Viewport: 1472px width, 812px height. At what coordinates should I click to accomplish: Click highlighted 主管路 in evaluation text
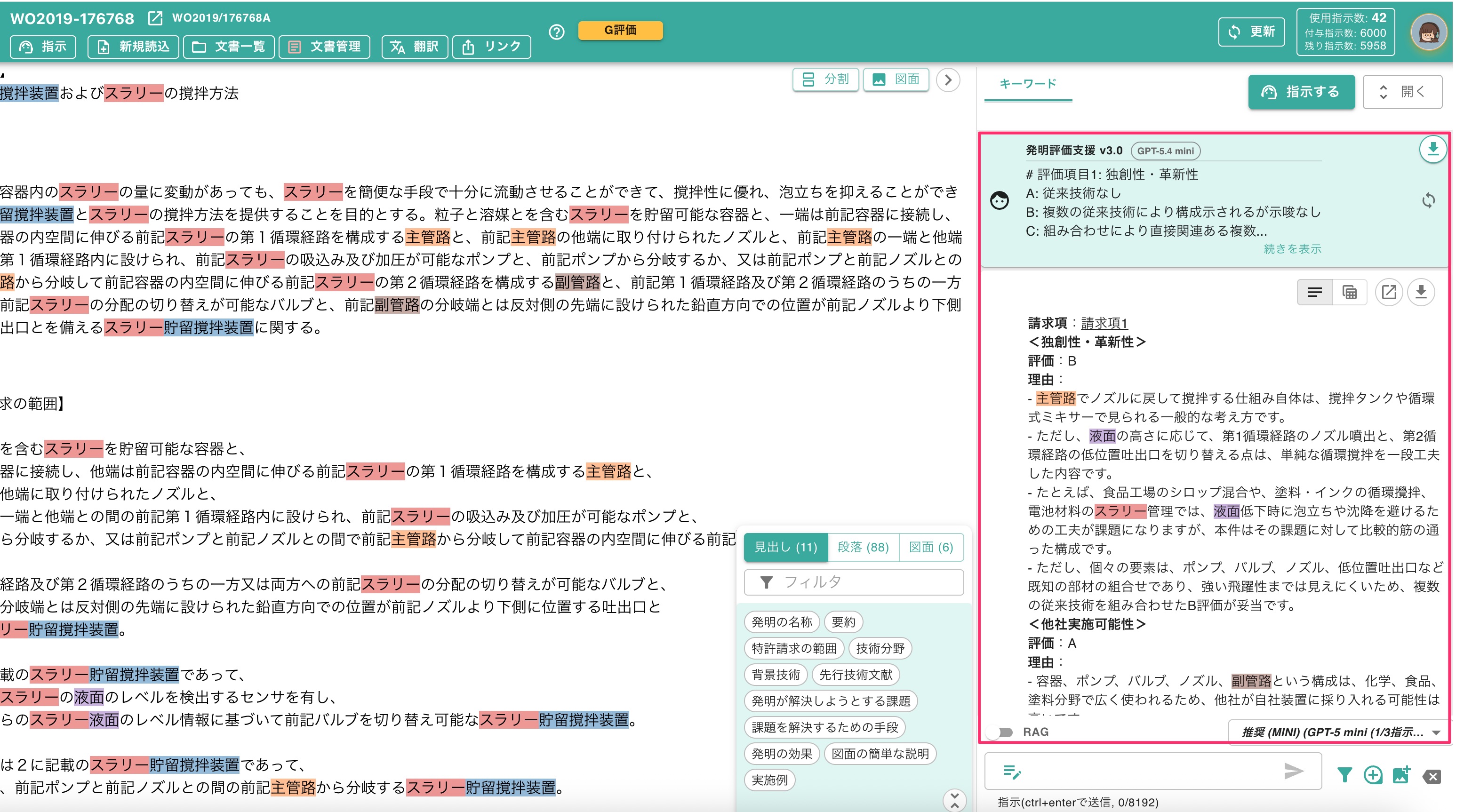(1056, 398)
